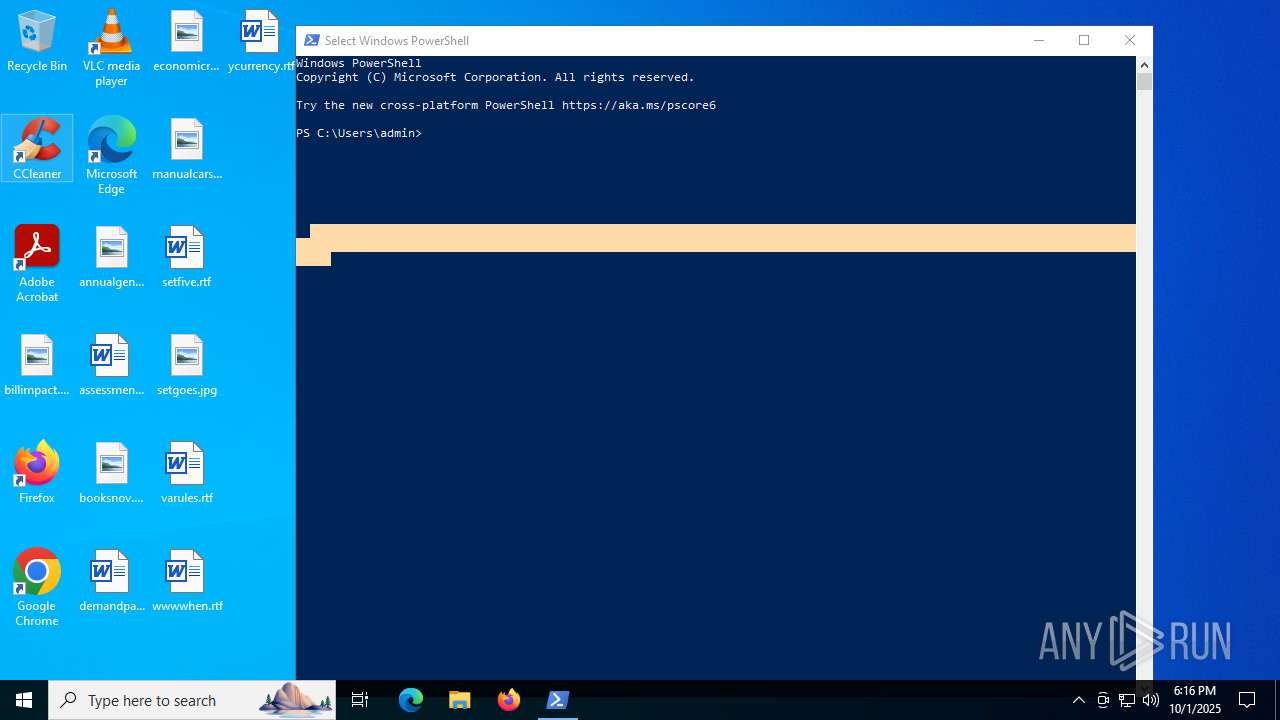Launch VLC media player shortcut

(111, 47)
